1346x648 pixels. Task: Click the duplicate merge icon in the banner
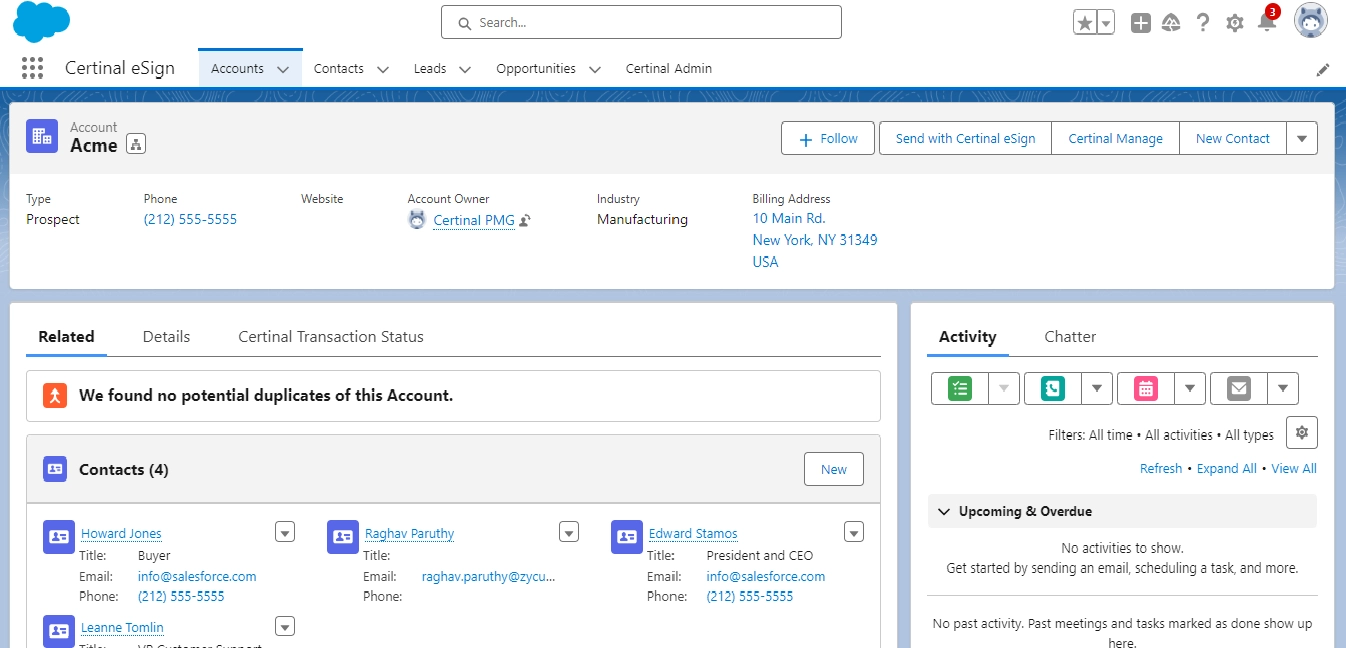[x=55, y=395]
